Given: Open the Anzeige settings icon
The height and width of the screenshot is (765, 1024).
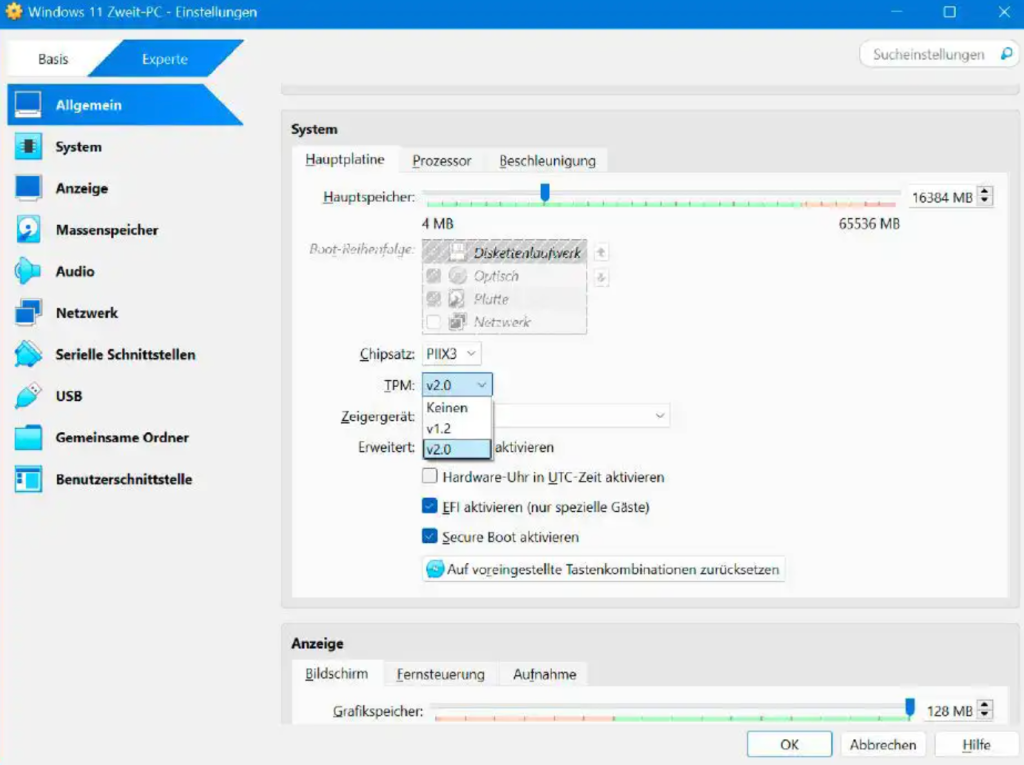Looking at the screenshot, I should pos(28,188).
